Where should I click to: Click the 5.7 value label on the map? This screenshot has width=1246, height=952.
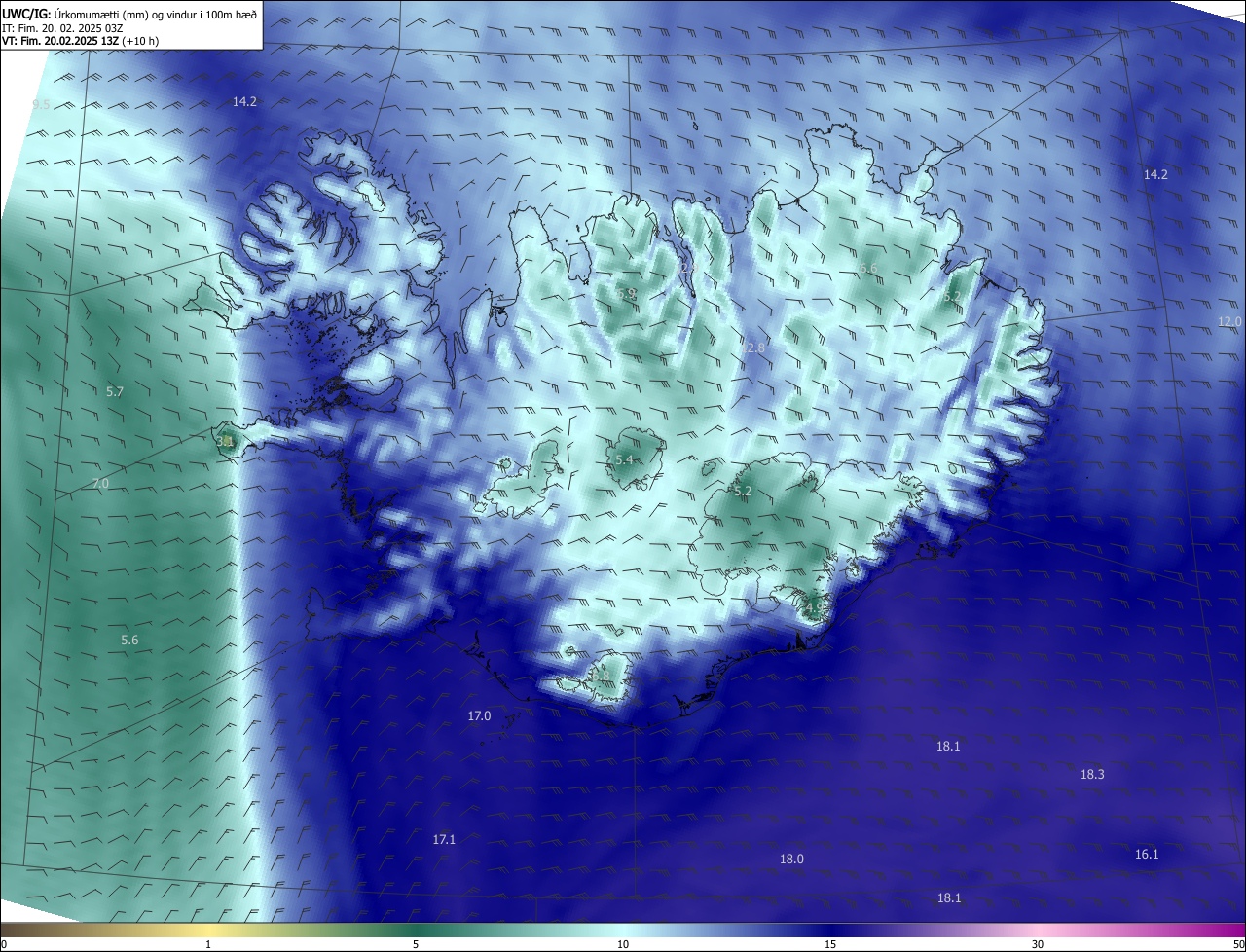(115, 392)
